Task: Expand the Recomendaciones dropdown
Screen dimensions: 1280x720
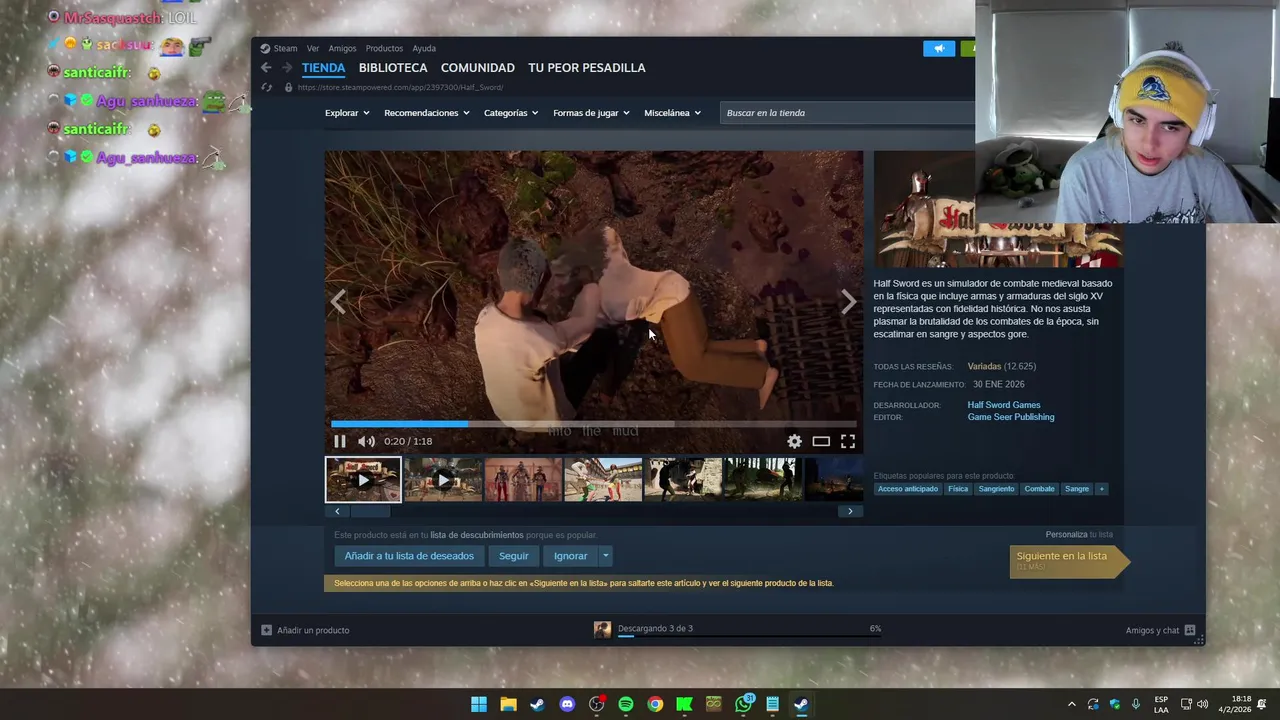Action: pos(427,113)
